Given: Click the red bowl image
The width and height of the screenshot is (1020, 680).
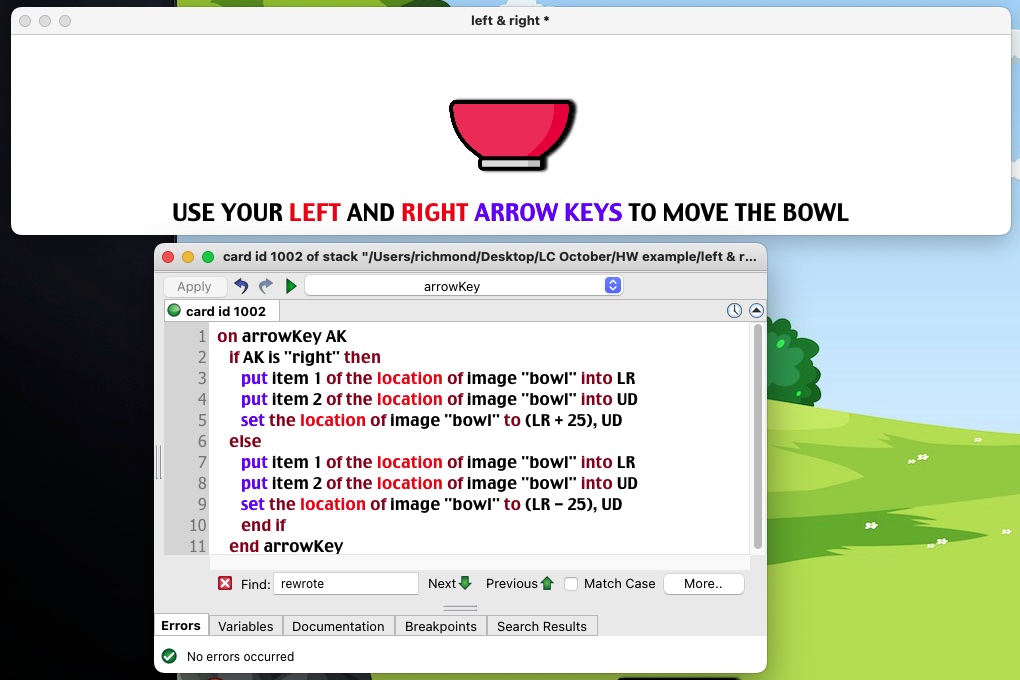Looking at the screenshot, I should coord(512,135).
